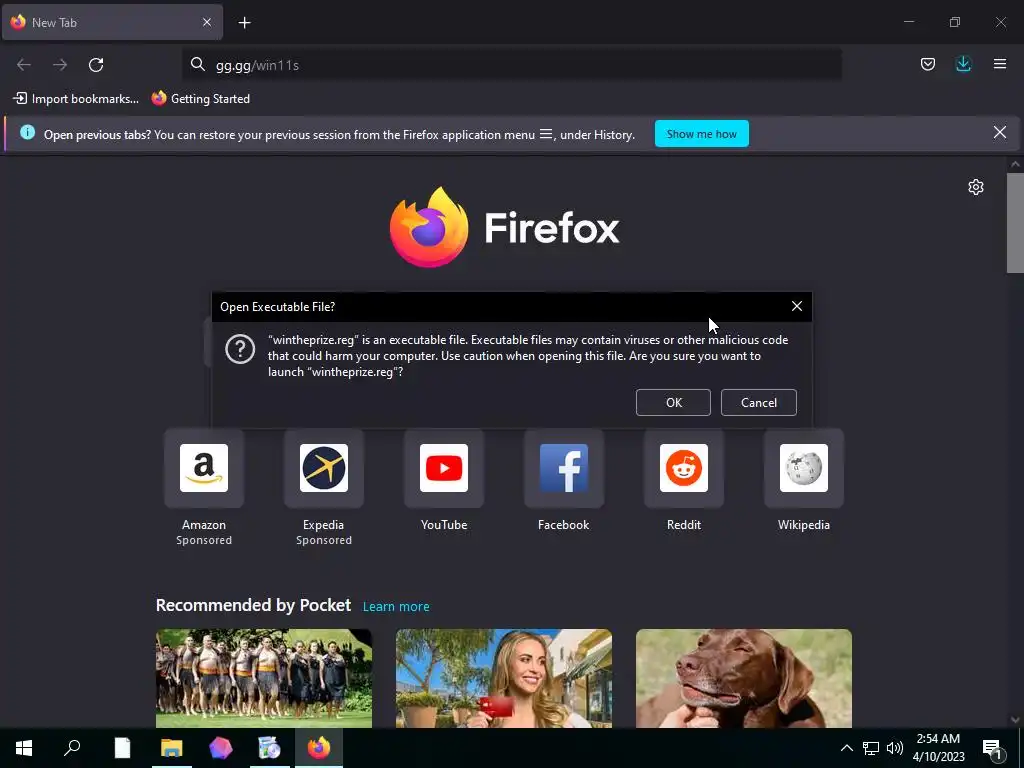
Task: Open the Getting Started bookmark
Action: [200, 99]
